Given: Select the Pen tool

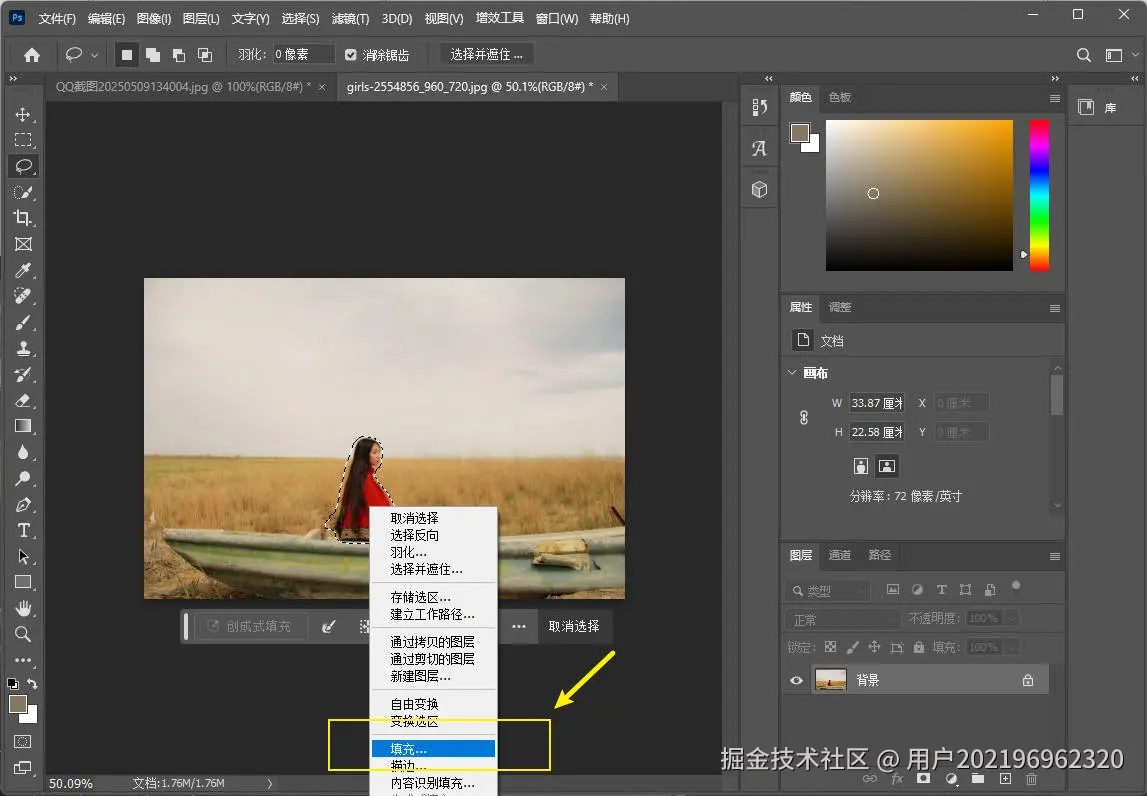Looking at the screenshot, I should click(x=23, y=505).
